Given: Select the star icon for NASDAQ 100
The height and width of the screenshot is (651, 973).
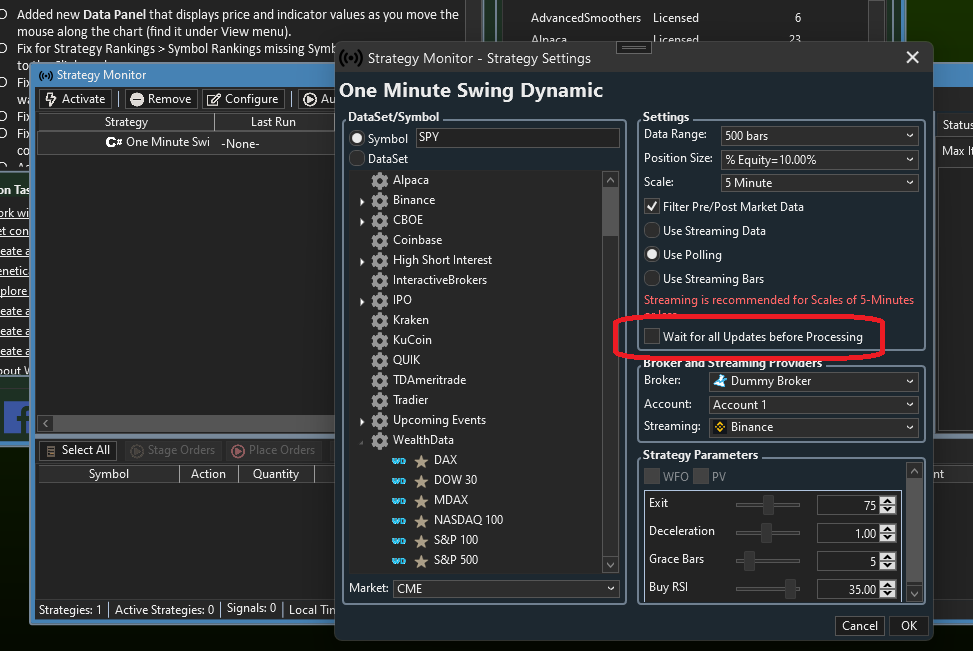Looking at the screenshot, I should coord(421,520).
